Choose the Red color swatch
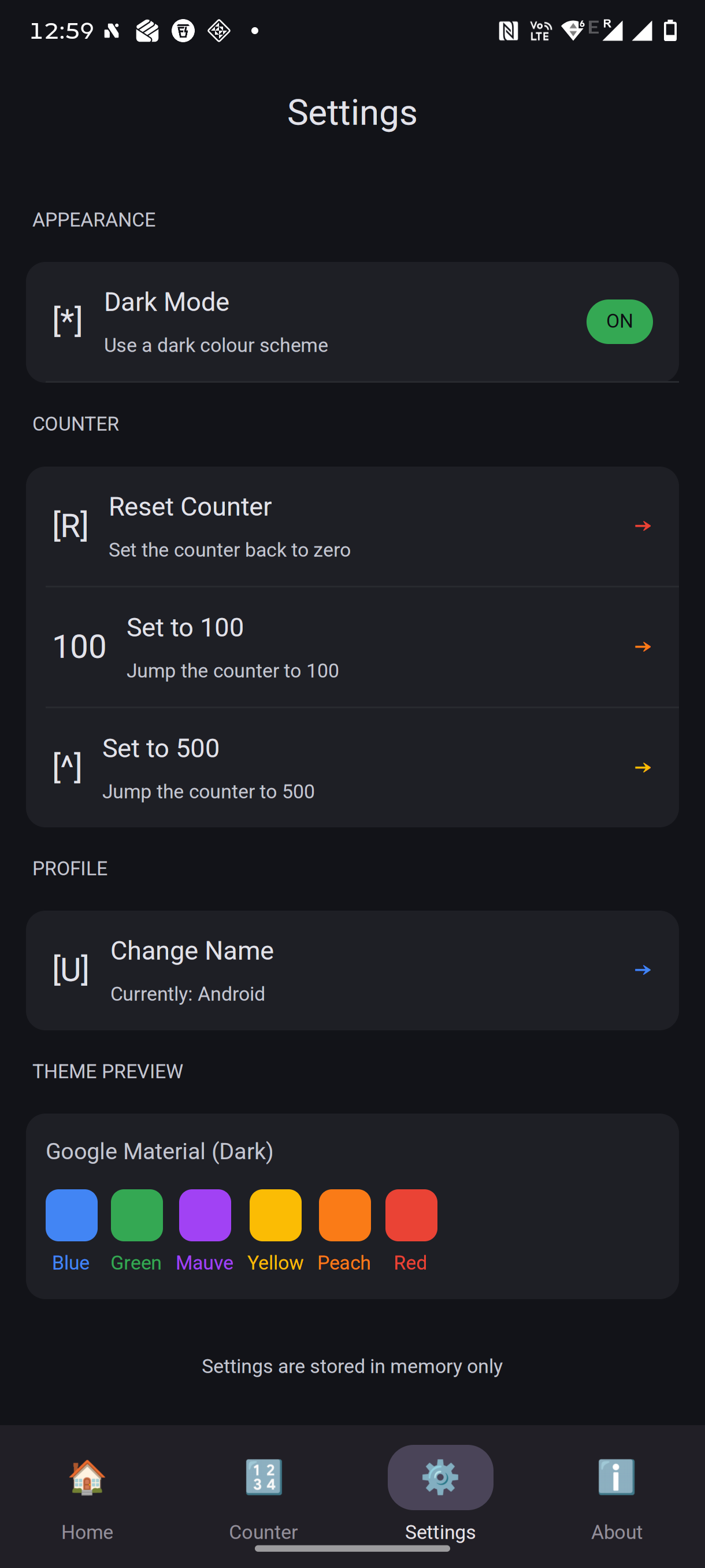The image size is (705, 1568). [411, 1215]
